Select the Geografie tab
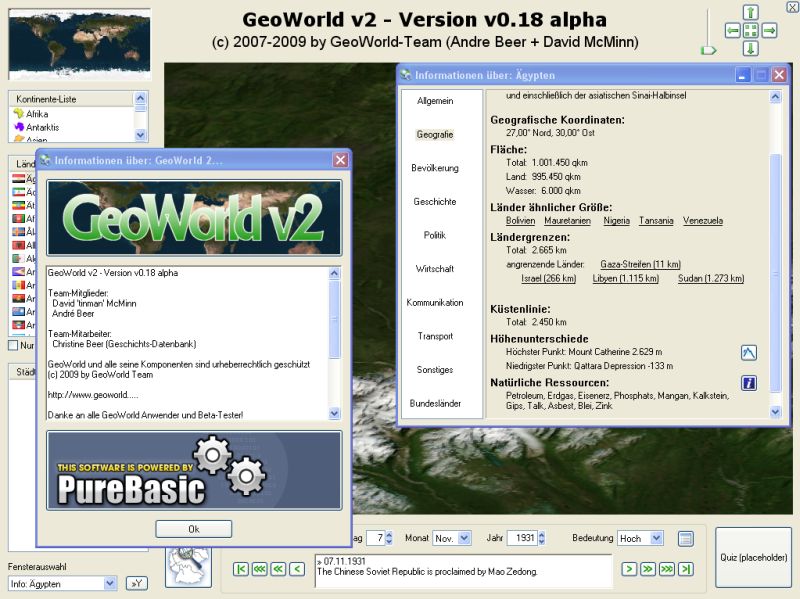 [x=435, y=135]
